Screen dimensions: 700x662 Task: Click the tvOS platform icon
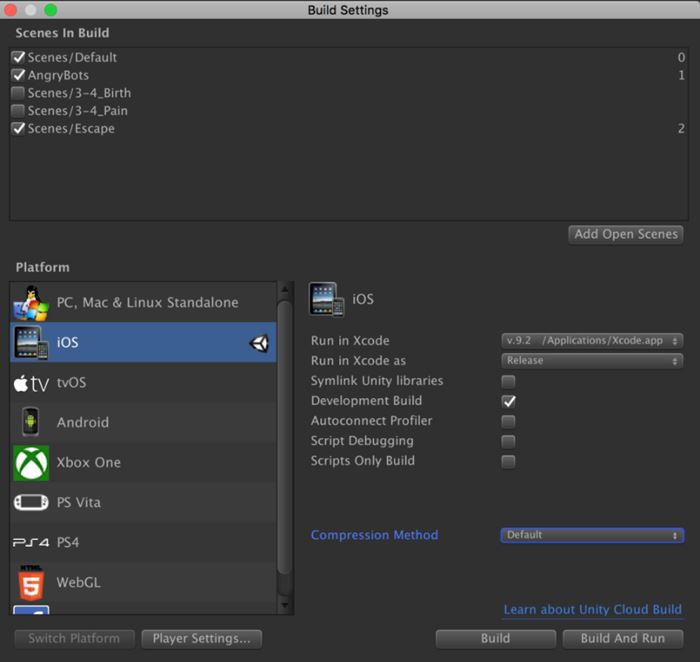(x=32, y=383)
